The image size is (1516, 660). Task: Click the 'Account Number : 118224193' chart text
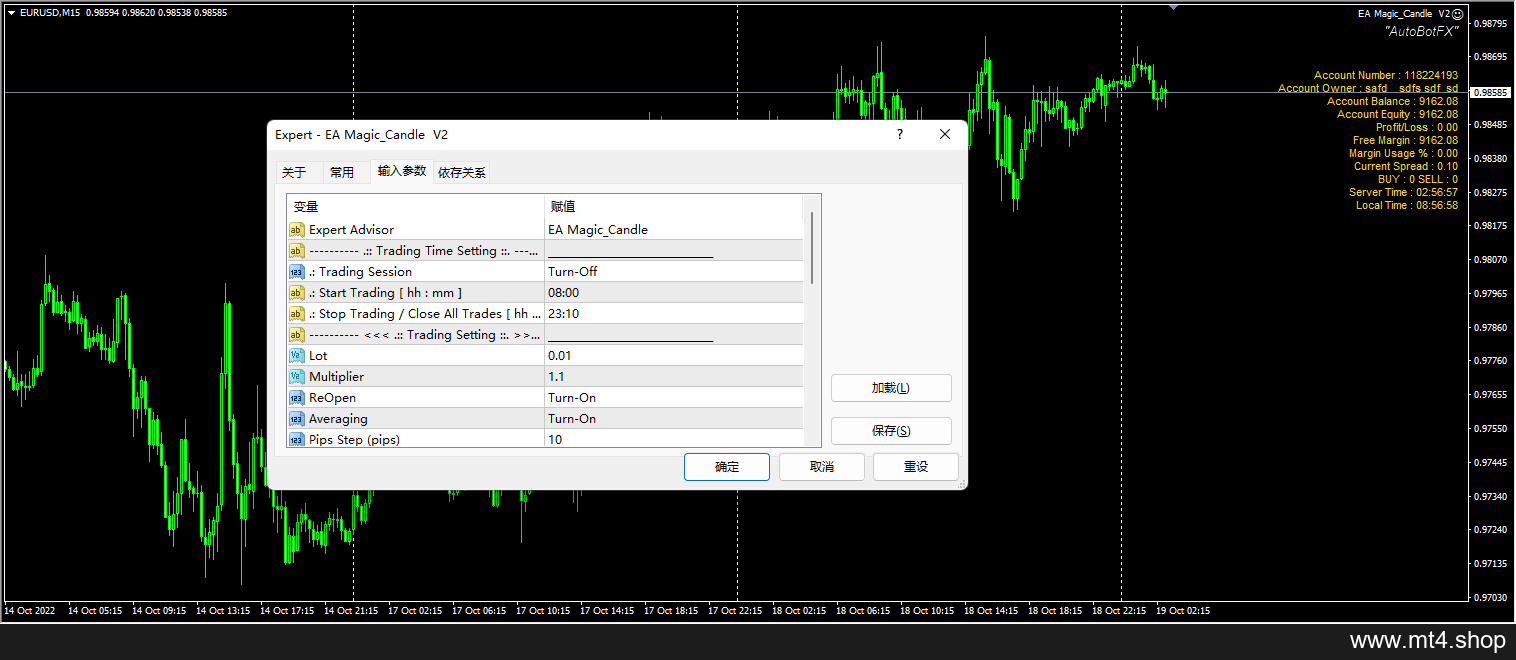1385,75
